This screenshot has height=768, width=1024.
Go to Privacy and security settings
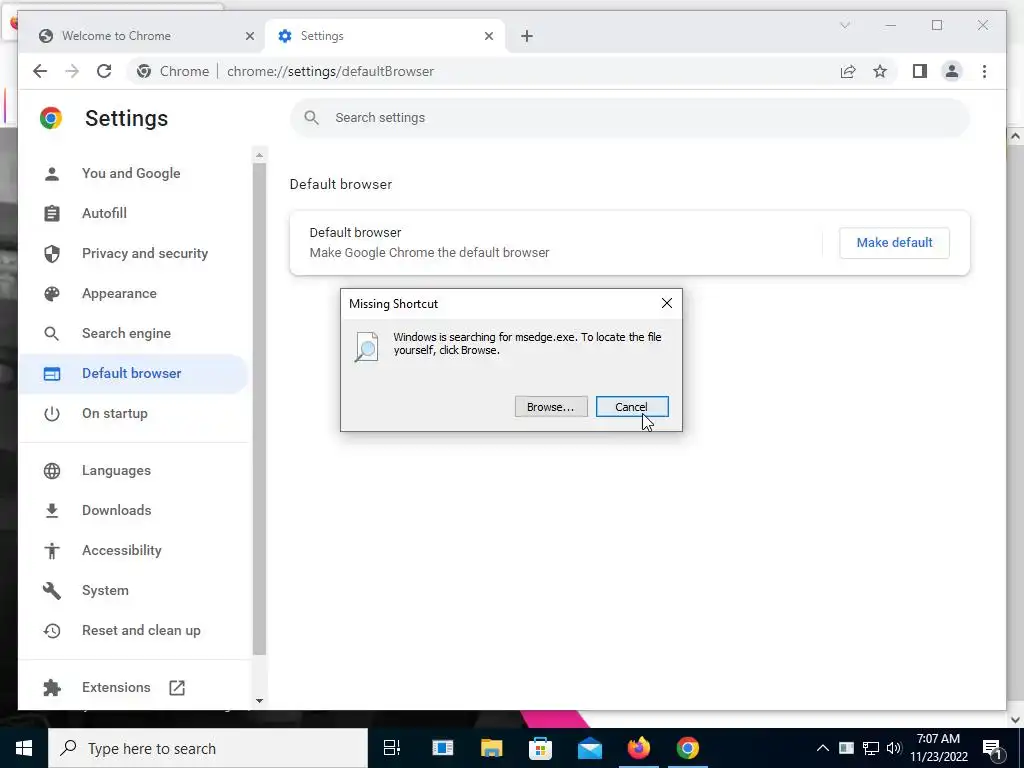133,253
